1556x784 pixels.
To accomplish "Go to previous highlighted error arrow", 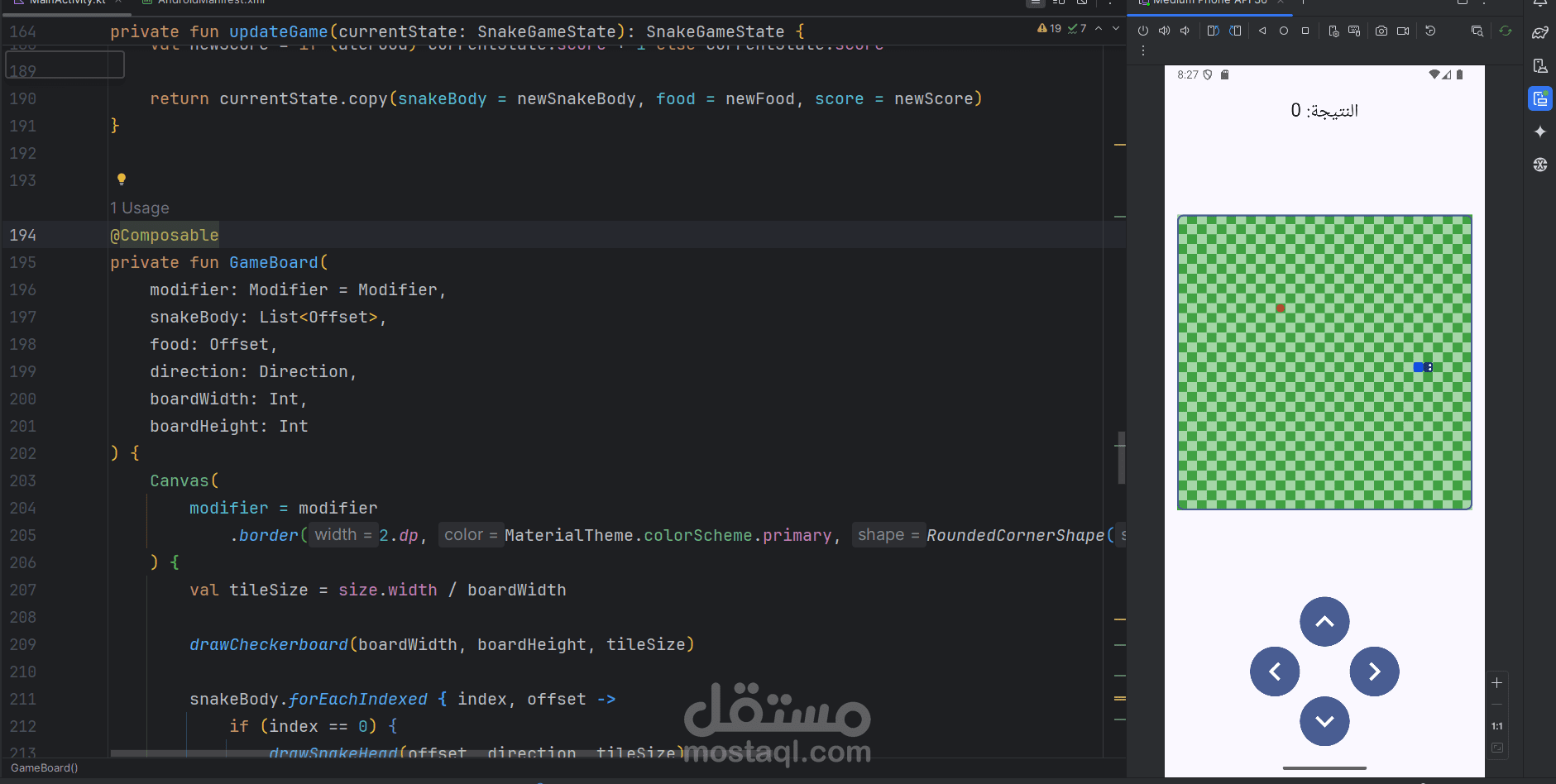I will [x=1099, y=28].
